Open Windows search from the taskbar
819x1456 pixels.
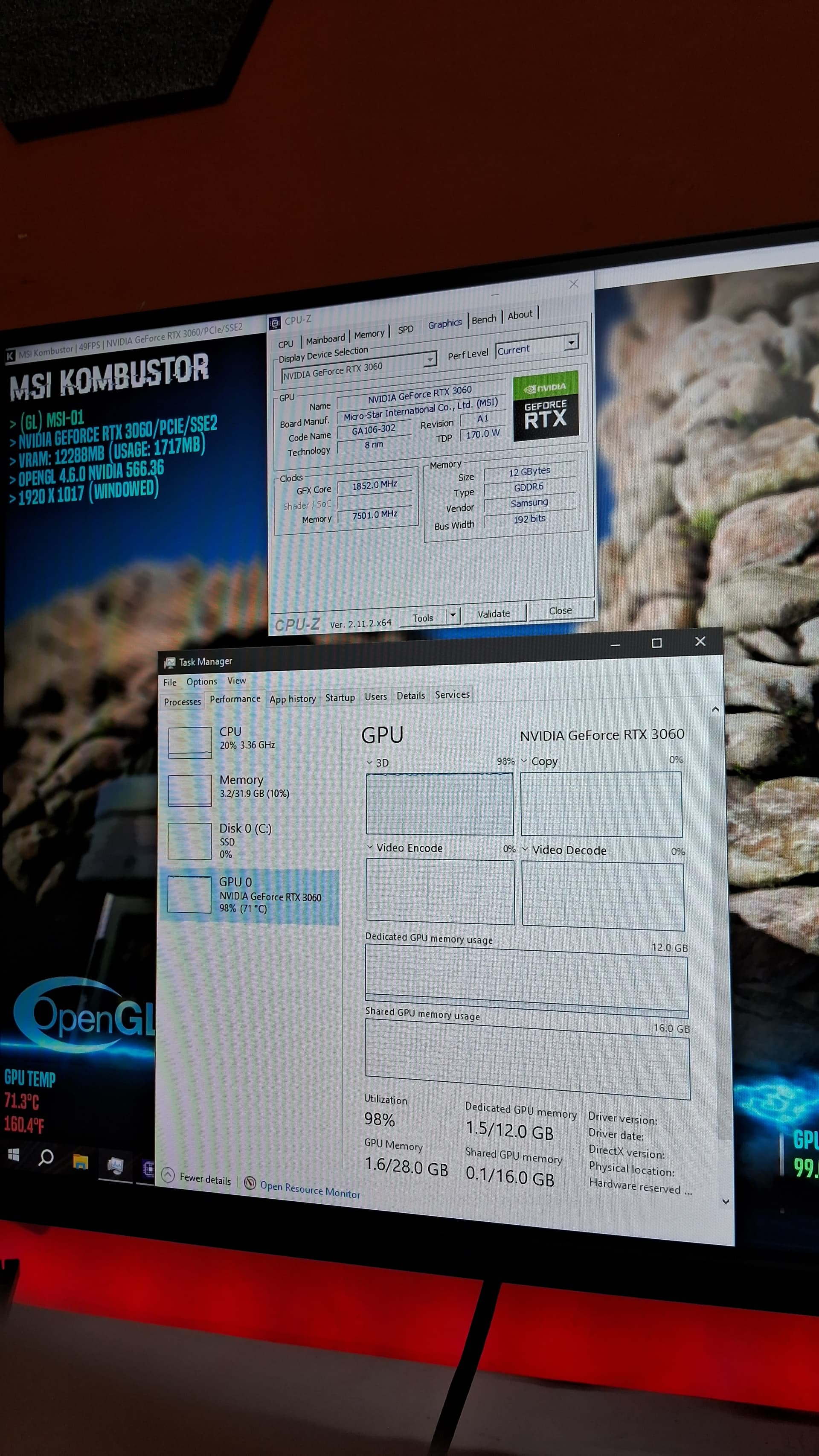(46, 1157)
